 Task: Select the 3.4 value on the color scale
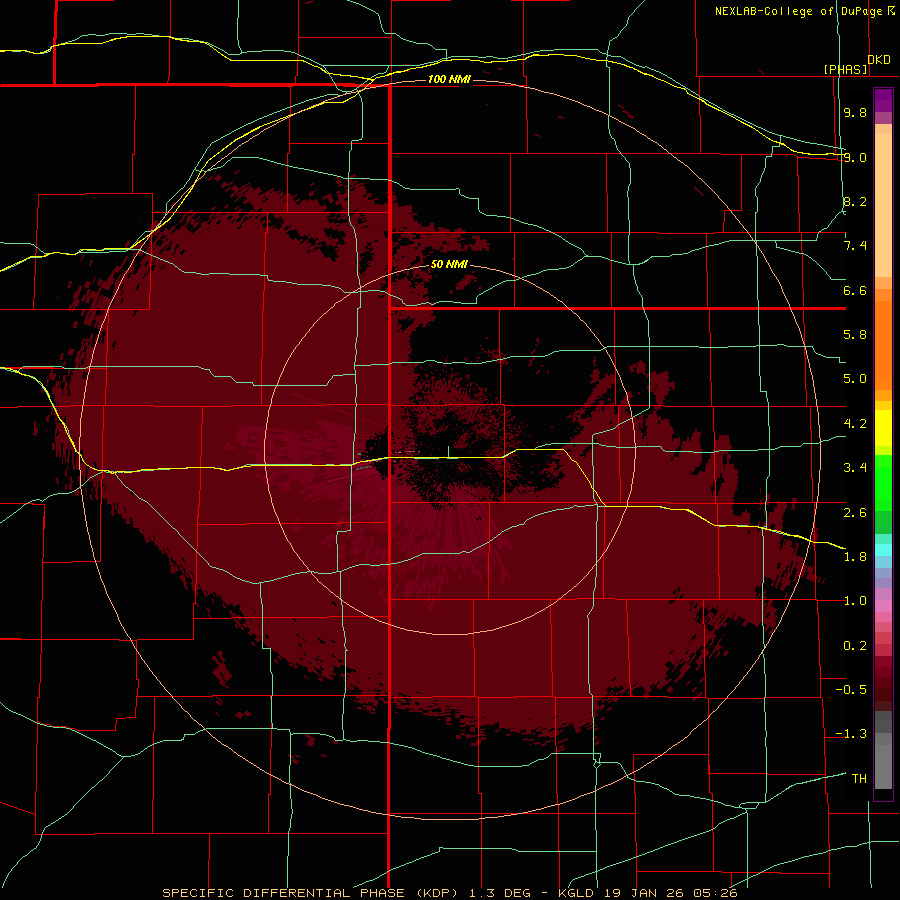855,468
